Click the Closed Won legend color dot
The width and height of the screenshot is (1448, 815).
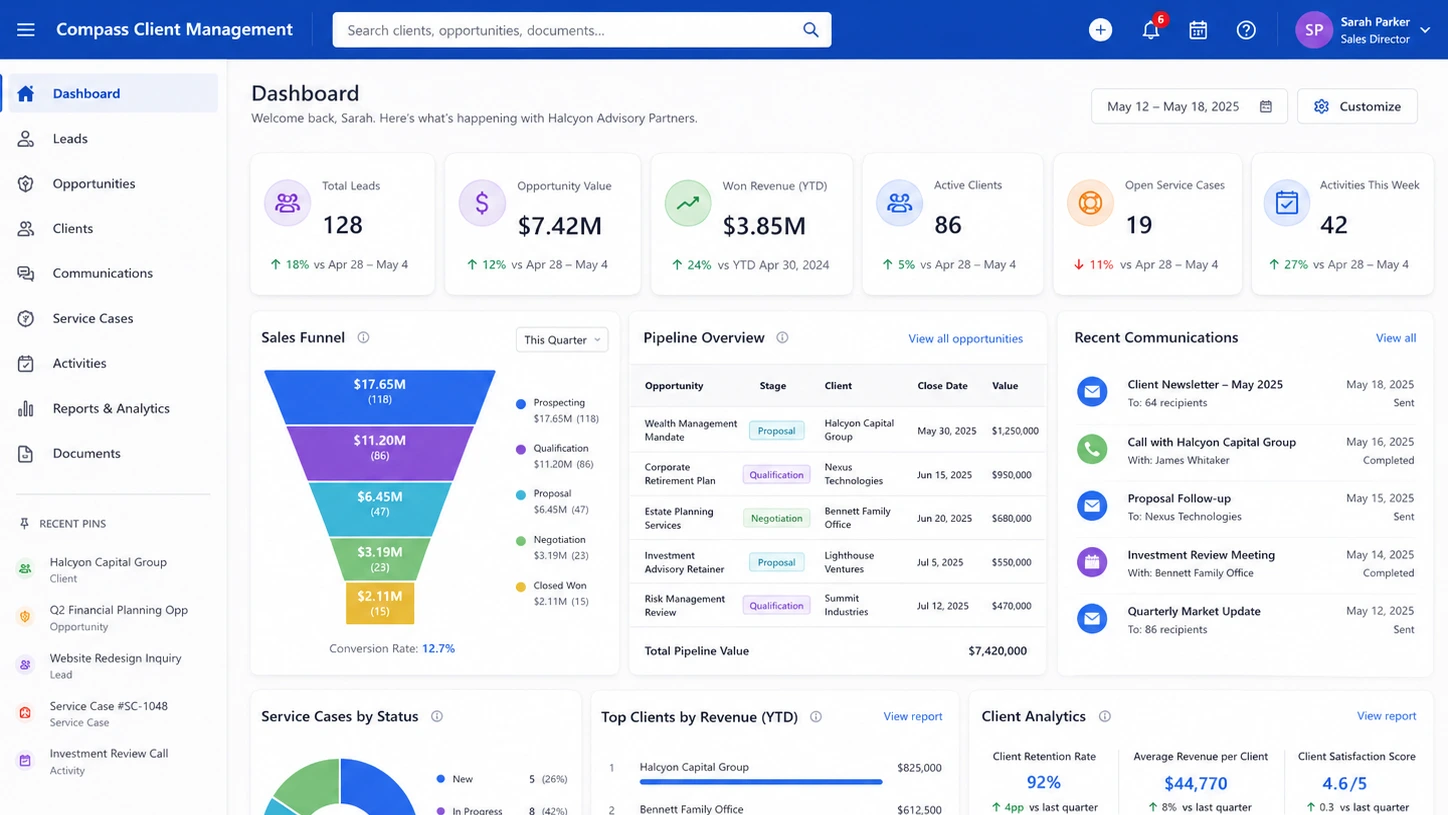click(x=520, y=587)
